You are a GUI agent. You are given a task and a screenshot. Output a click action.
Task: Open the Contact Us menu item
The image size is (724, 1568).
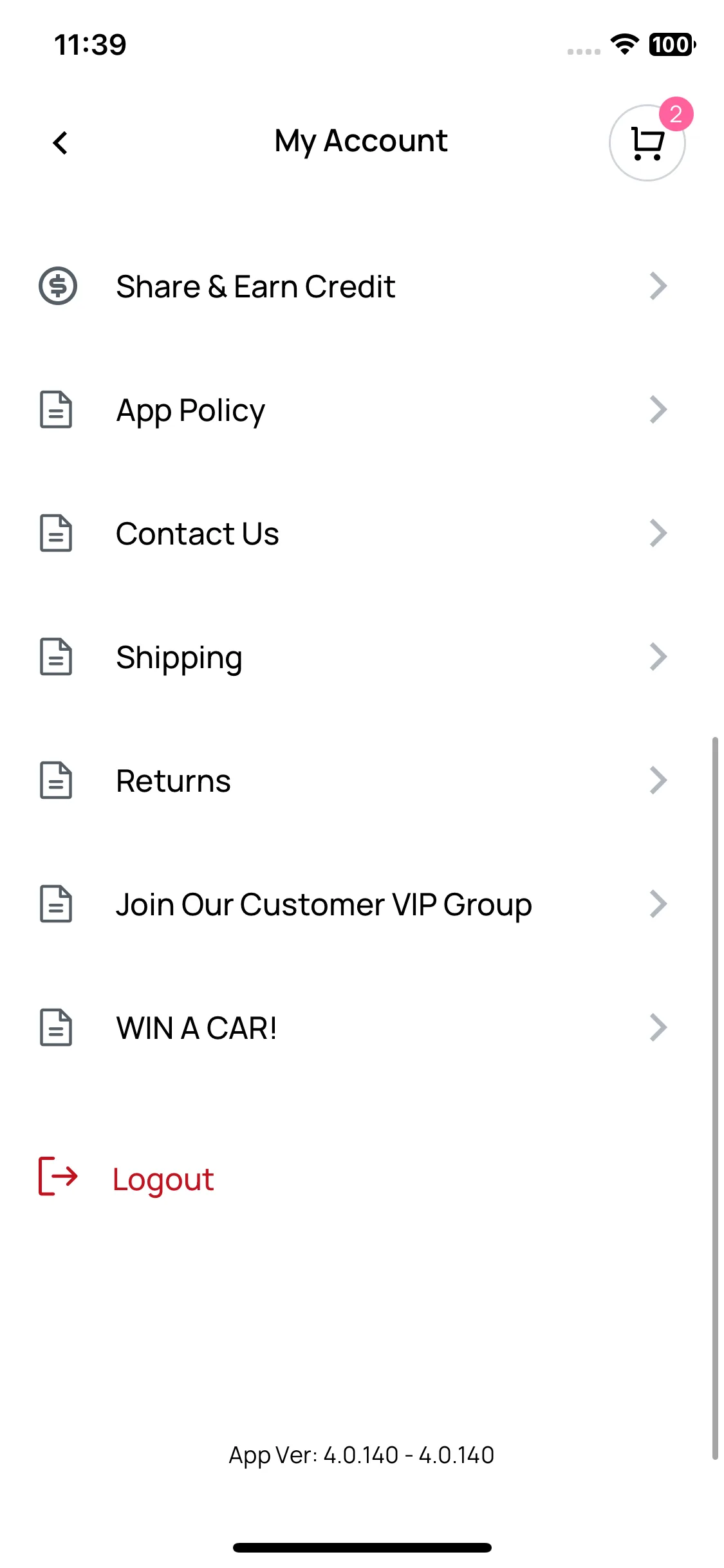(x=353, y=533)
